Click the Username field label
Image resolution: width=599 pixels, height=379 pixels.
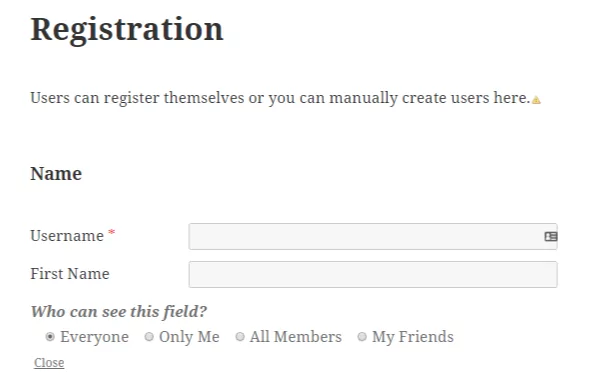click(x=67, y=236)
